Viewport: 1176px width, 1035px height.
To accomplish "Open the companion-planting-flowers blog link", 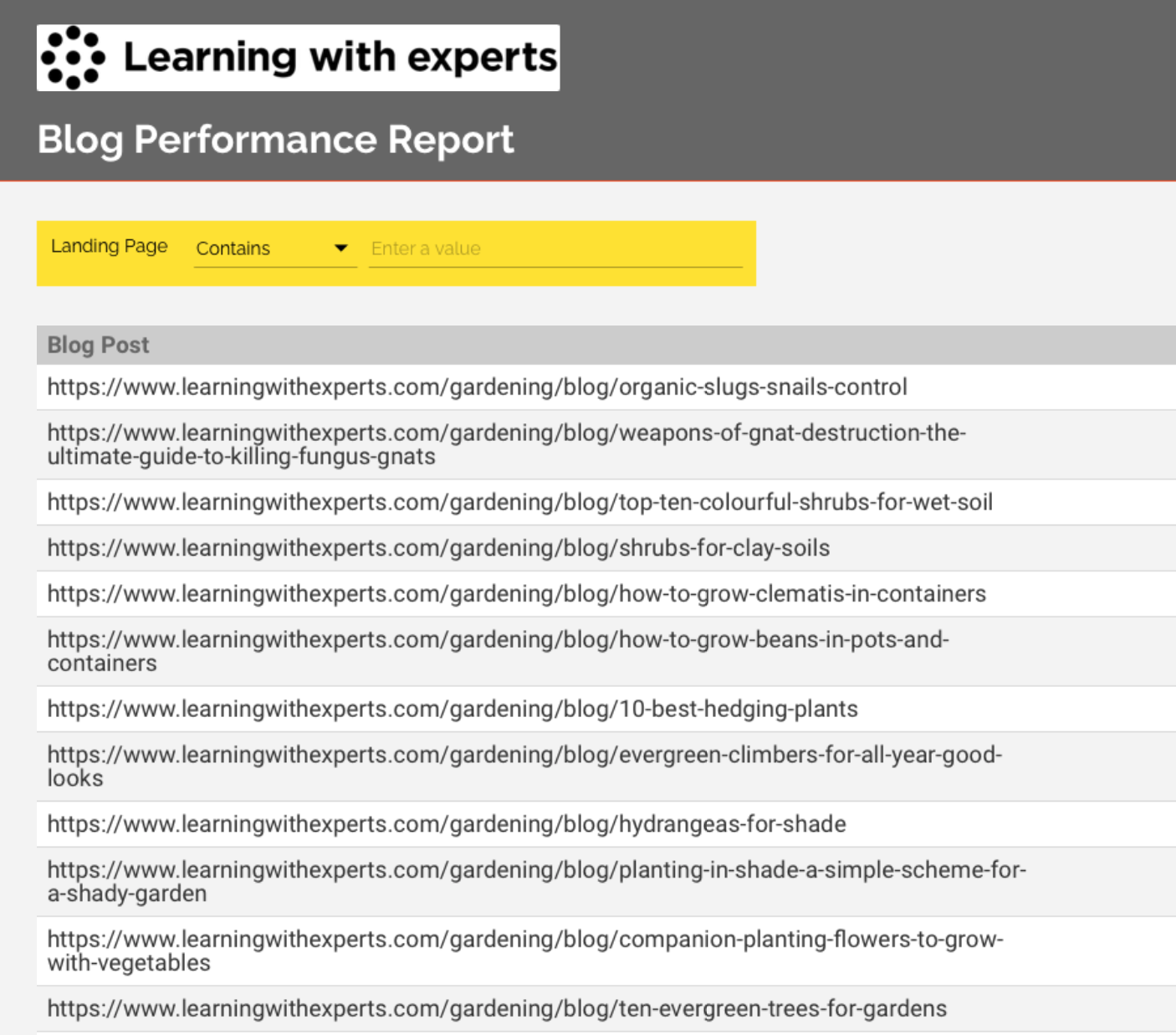I will pos(524,950).
